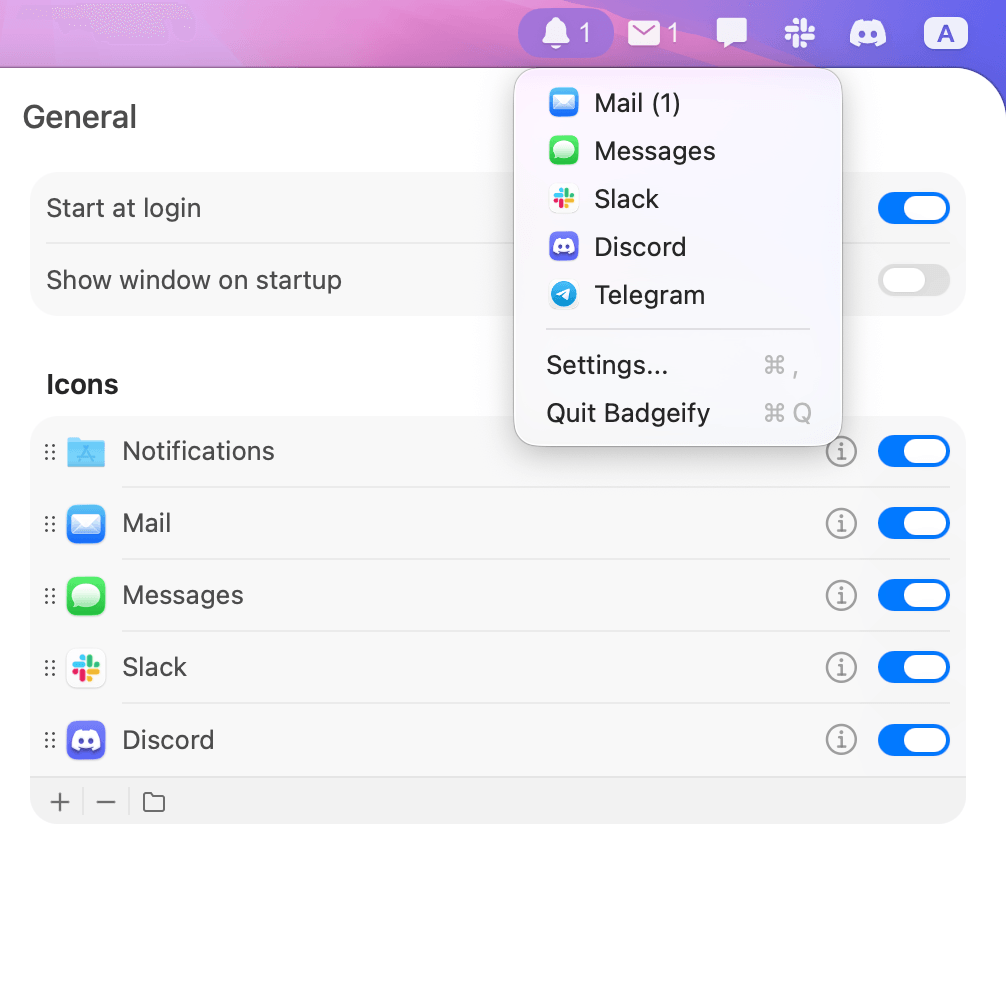
Task: Select Messages in dropdown menu
Action: 678,151
